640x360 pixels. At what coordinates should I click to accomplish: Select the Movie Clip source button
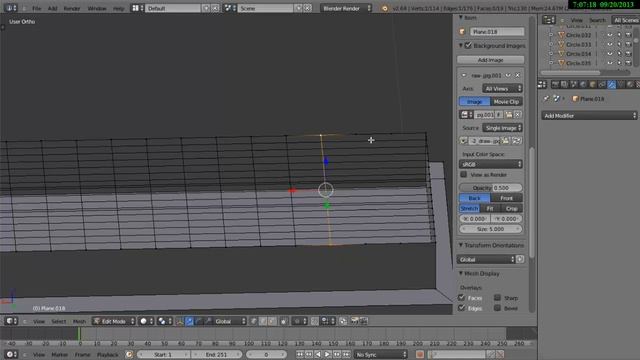tap(506, 102)
